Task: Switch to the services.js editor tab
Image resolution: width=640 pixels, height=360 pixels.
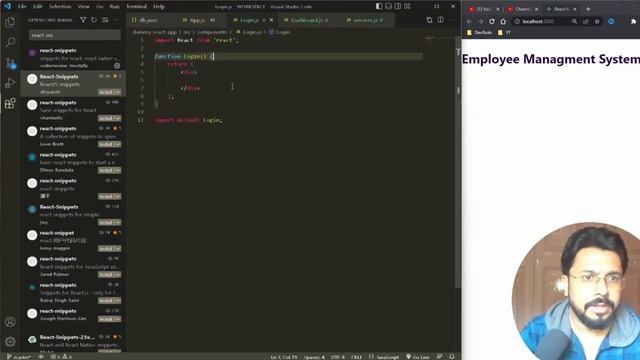Action: click(x=367, y=20)
